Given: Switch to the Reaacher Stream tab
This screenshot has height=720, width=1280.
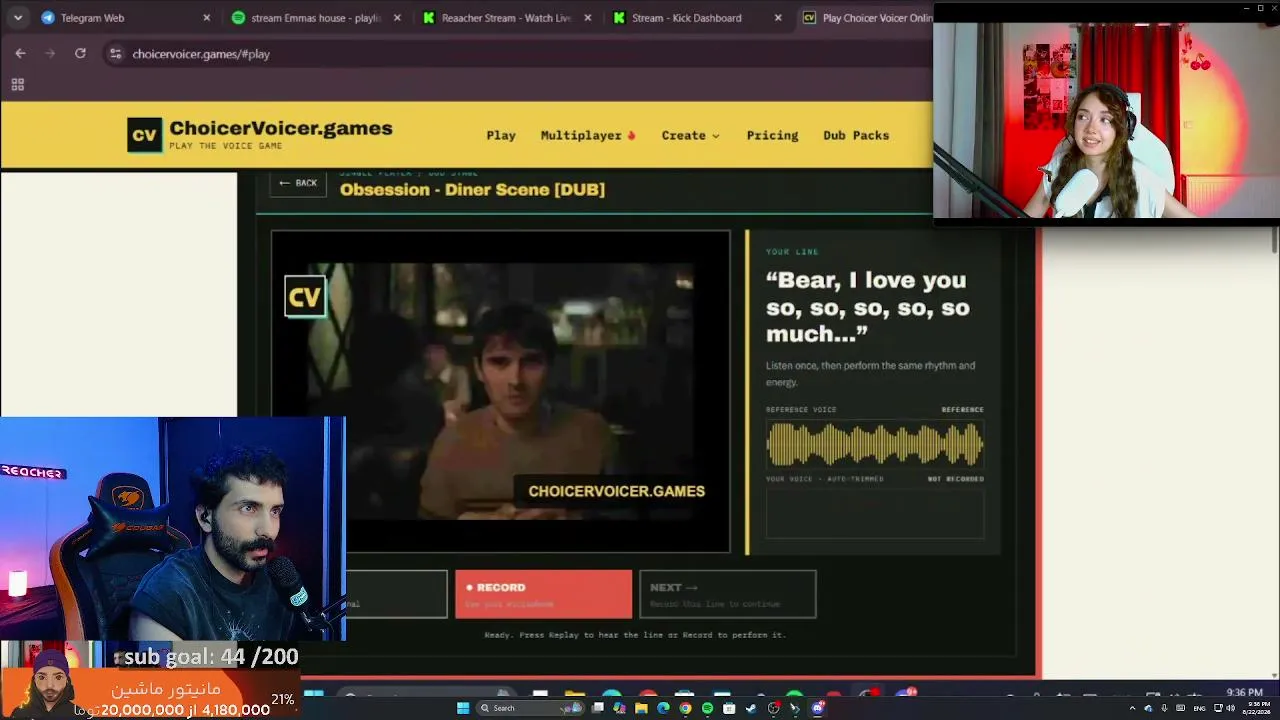Looking at the screenshot, I should coord(505,18).
